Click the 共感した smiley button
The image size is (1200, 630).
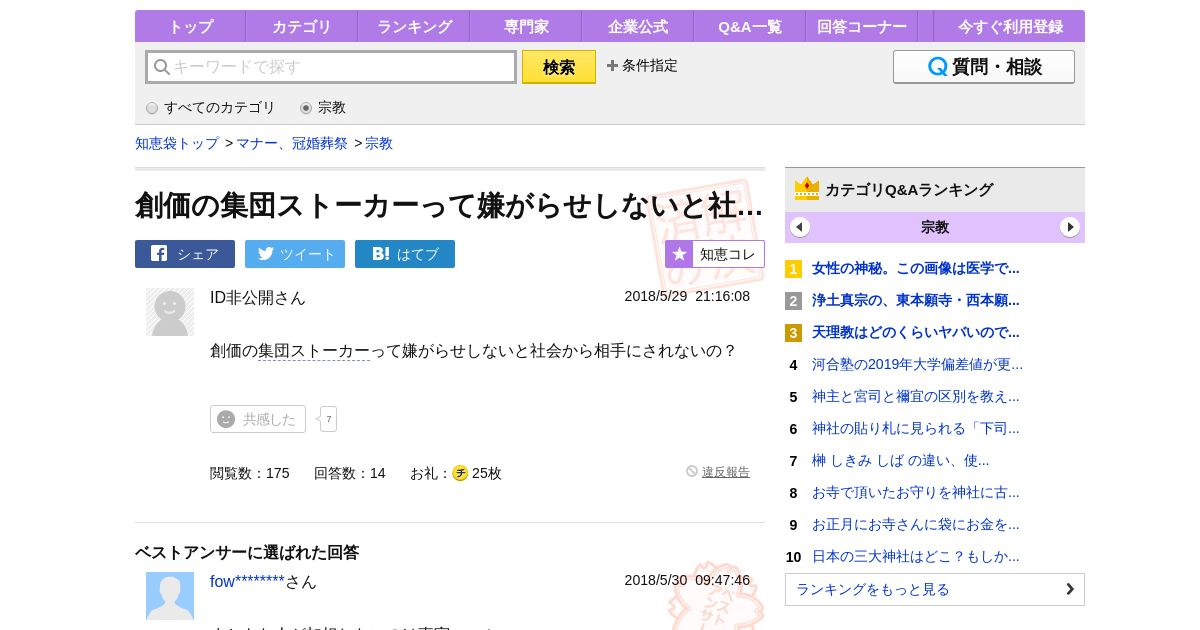click(x=258, y=419)
